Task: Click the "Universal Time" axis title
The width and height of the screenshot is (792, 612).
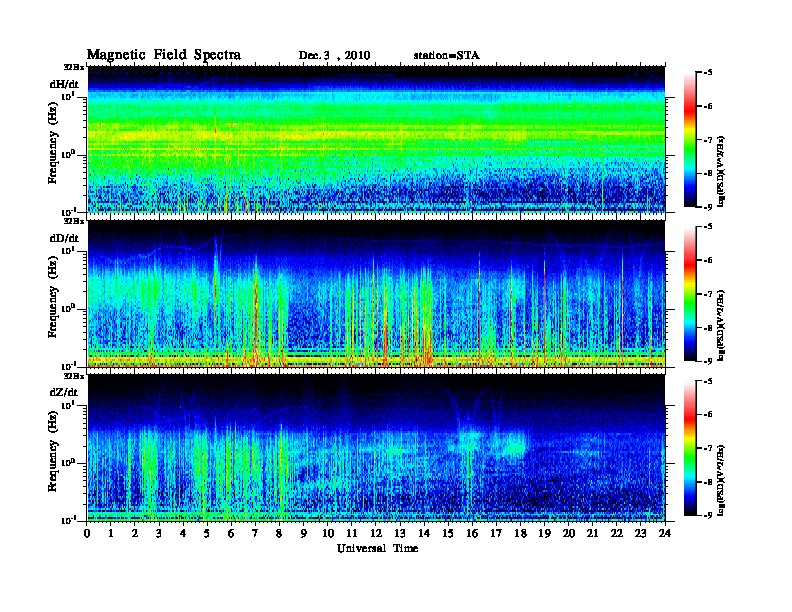Action: tap(378, 548)
